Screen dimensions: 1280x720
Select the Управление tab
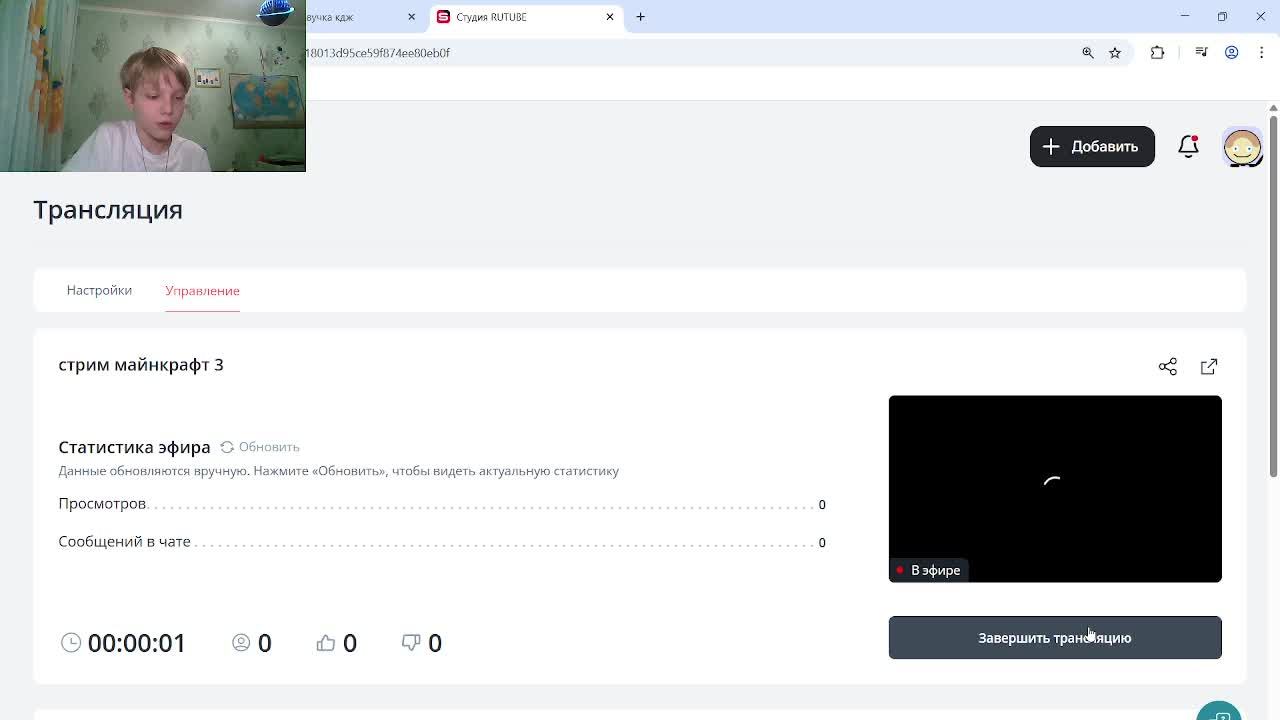tap(202, 290)
